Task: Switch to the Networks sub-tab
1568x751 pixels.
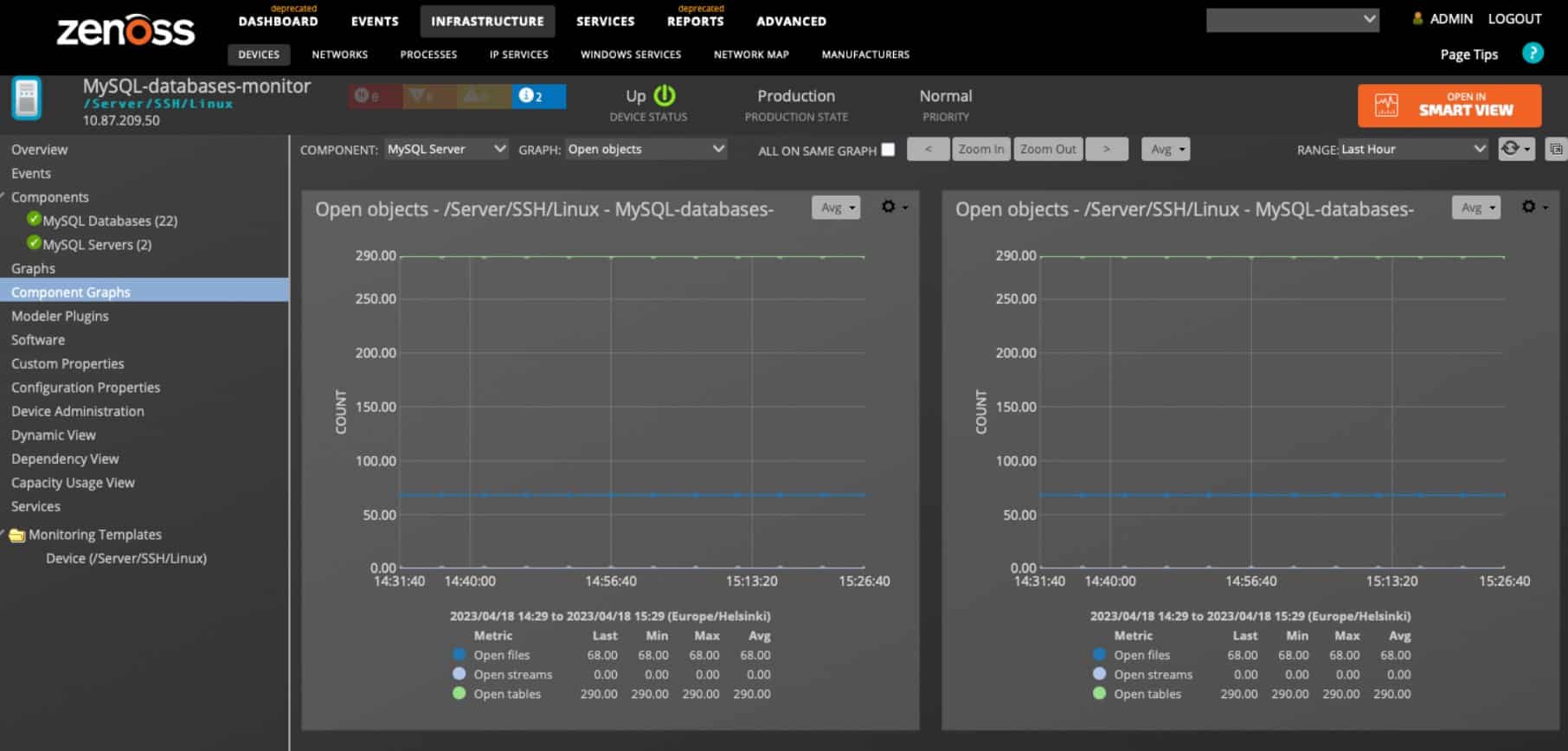Action: (x=339, y=54)
